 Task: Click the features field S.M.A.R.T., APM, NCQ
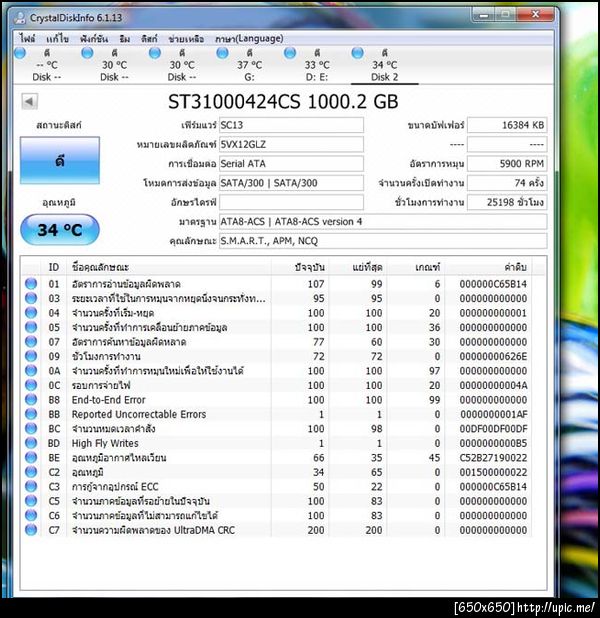(383, 241)
